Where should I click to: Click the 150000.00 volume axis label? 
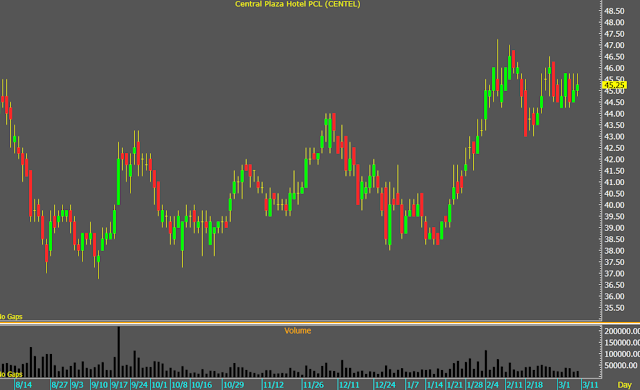pos(622,342)
